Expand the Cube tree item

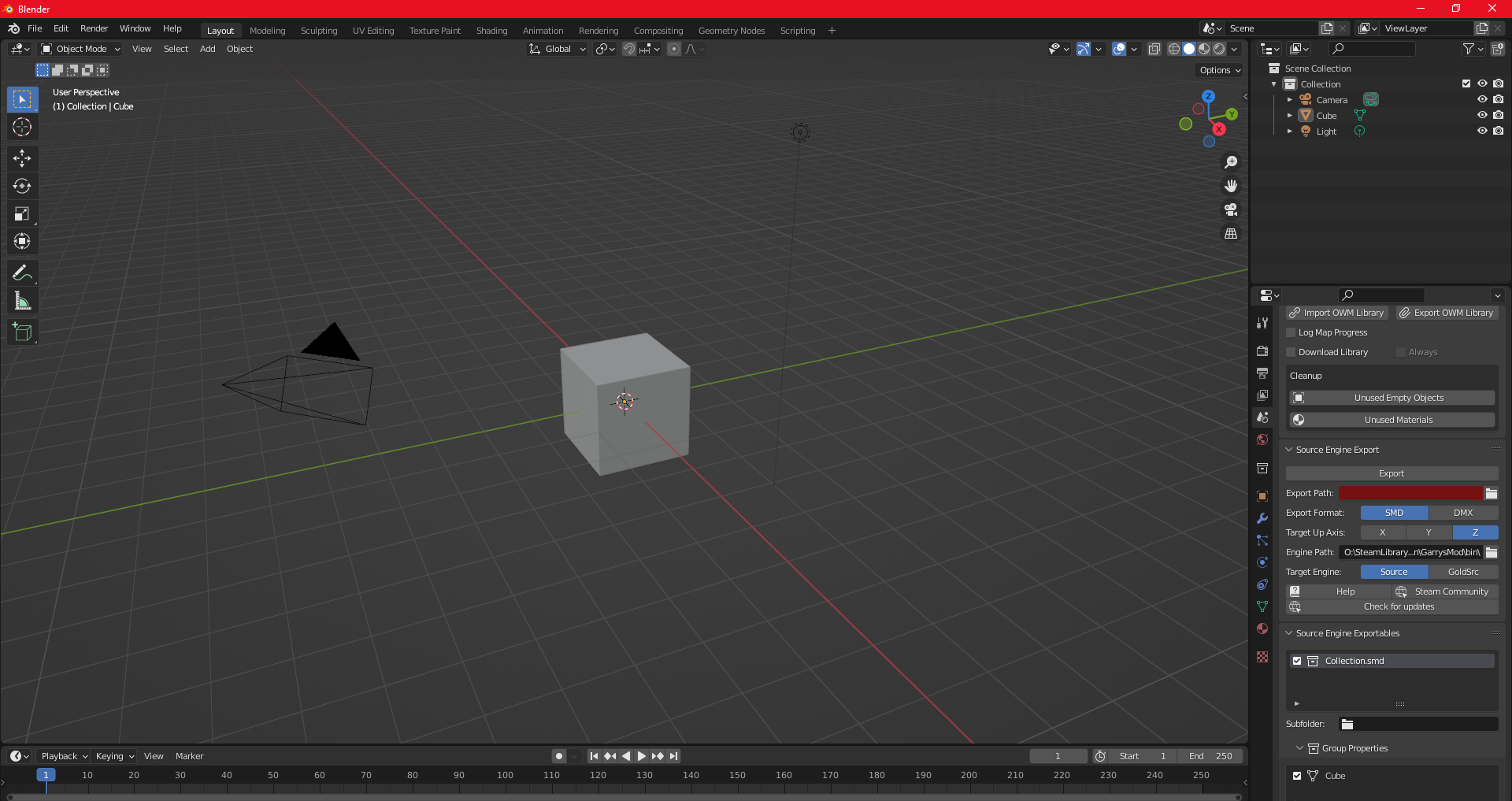coord(1289,116)
